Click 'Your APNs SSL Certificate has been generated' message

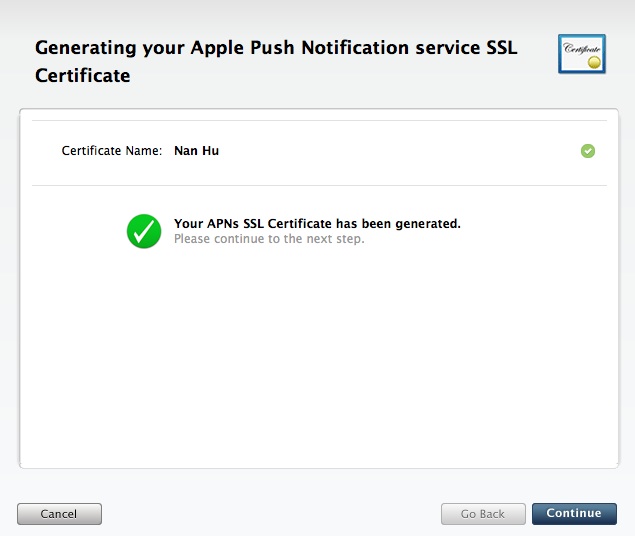pyautogui.click(x=317, y=224)
